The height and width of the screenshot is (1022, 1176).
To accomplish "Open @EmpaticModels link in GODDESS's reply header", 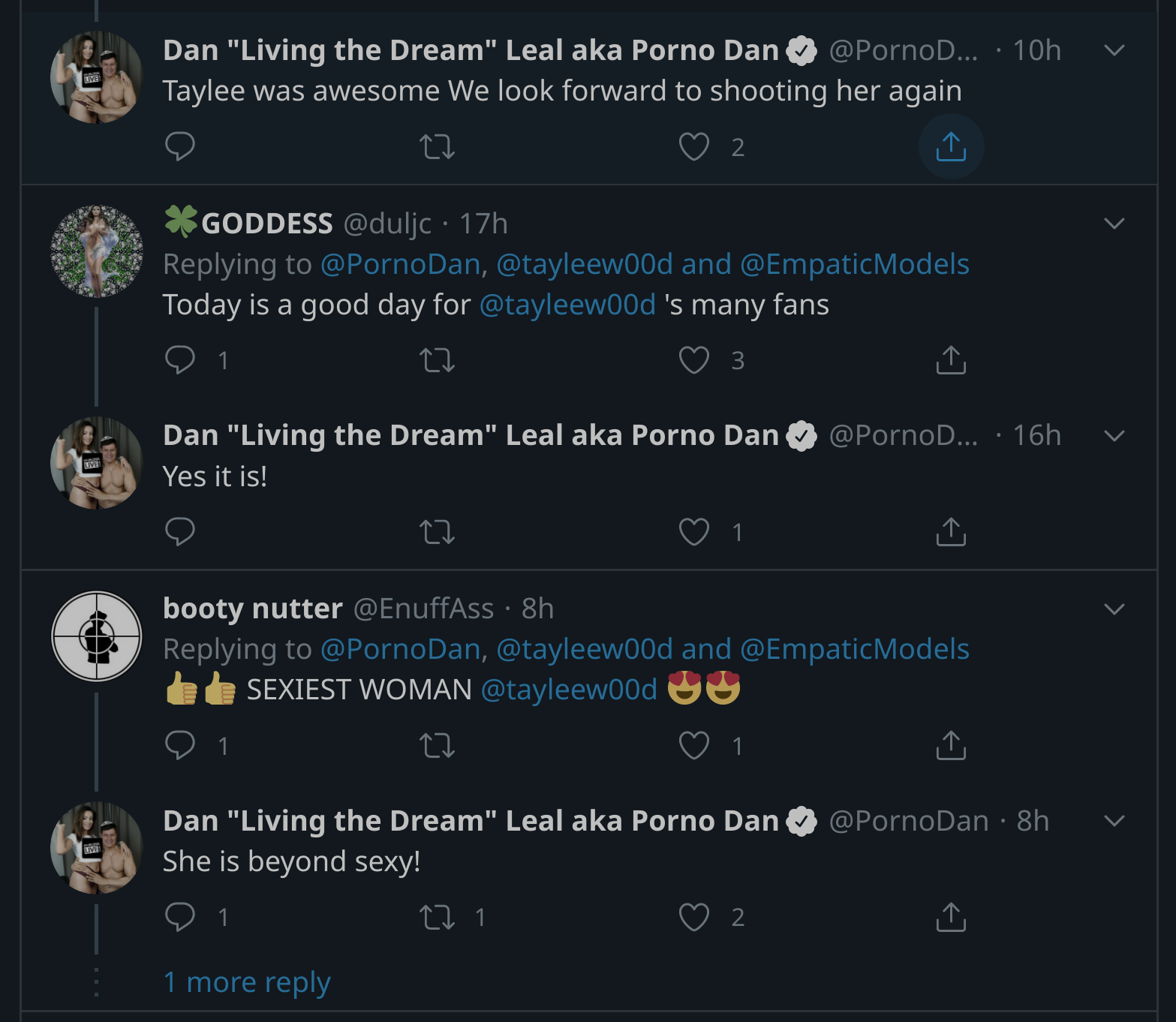I will (x=854, y=264).
